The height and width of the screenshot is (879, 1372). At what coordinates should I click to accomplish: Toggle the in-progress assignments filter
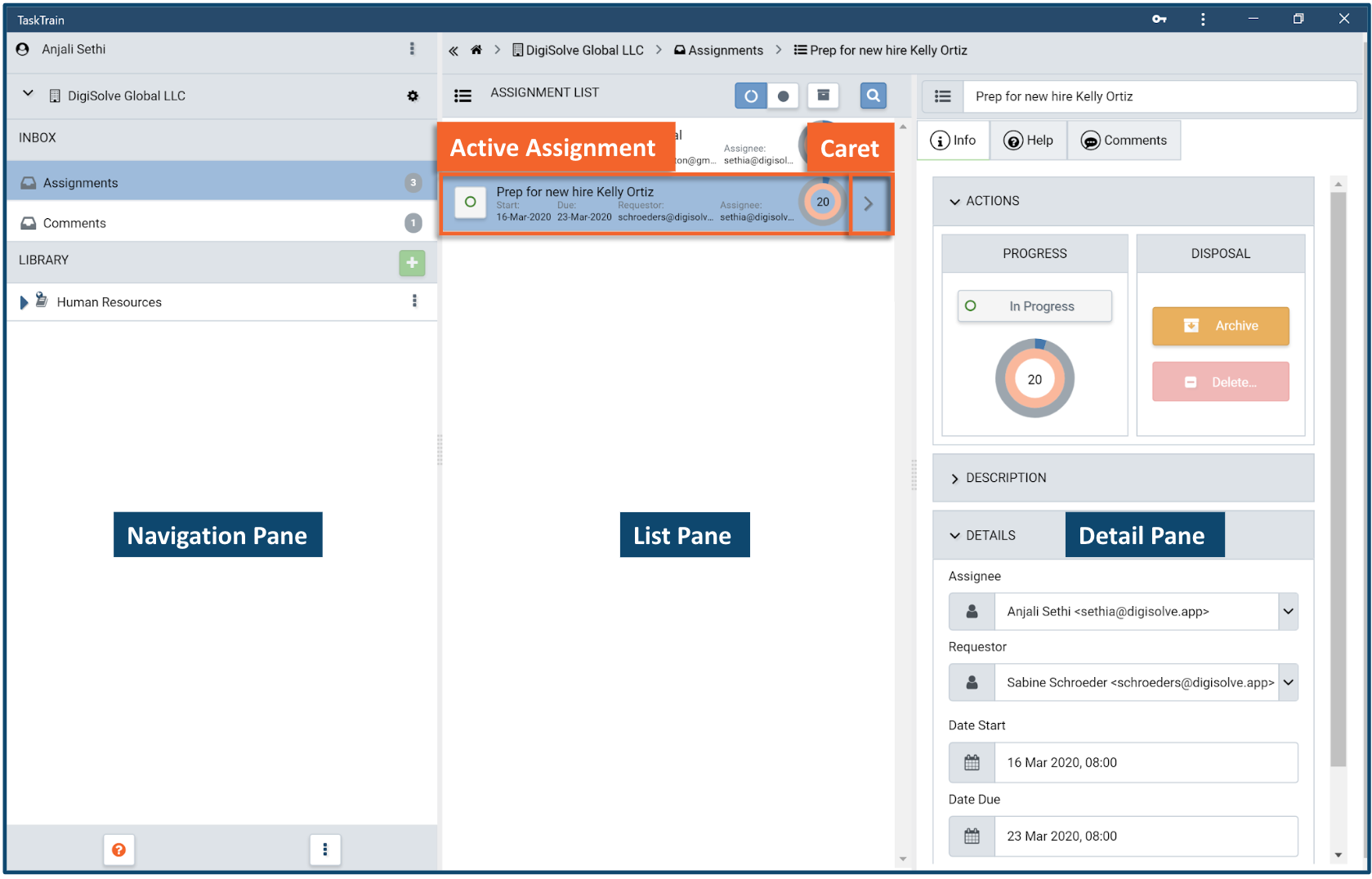[x=751, y=96]
